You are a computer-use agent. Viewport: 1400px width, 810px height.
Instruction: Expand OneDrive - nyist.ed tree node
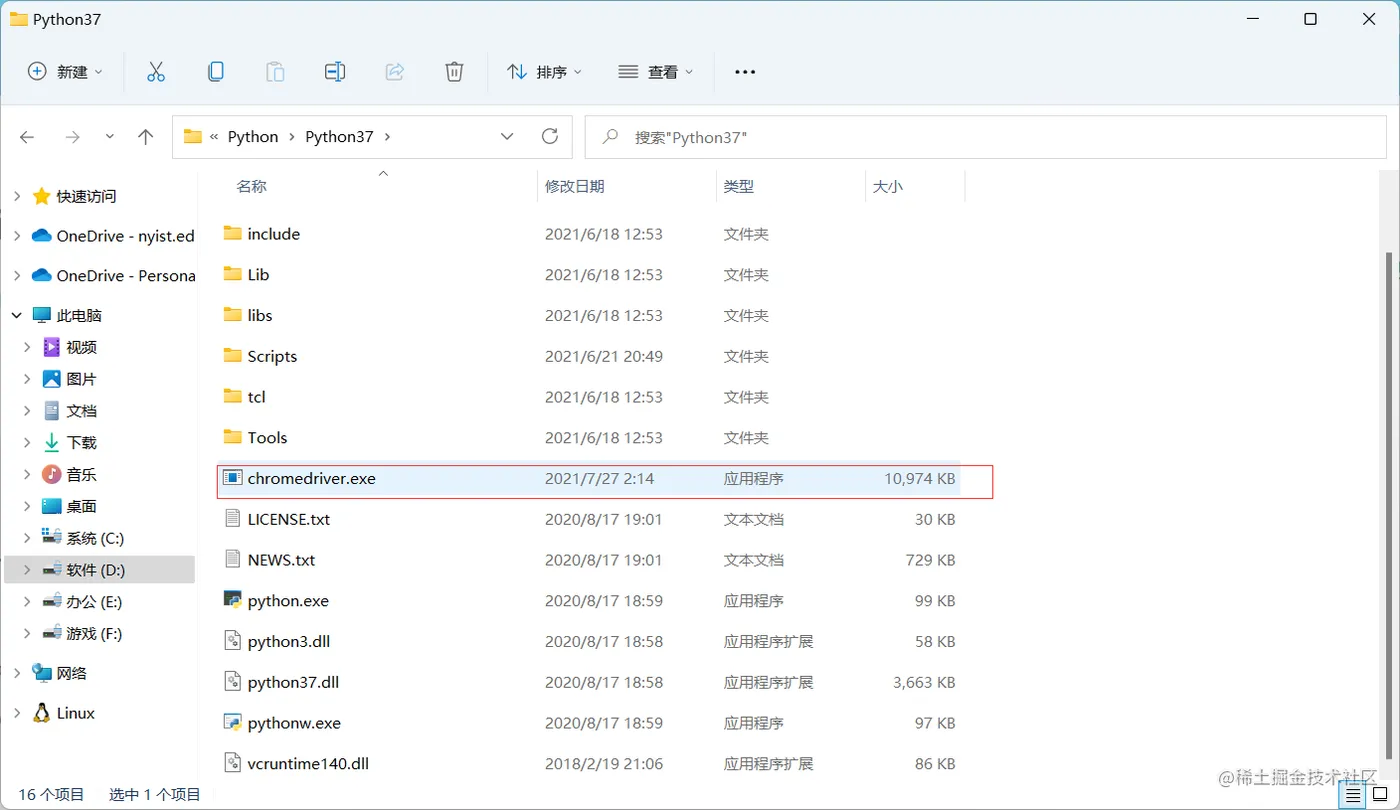pyautogui.click(x=16, y=236)
